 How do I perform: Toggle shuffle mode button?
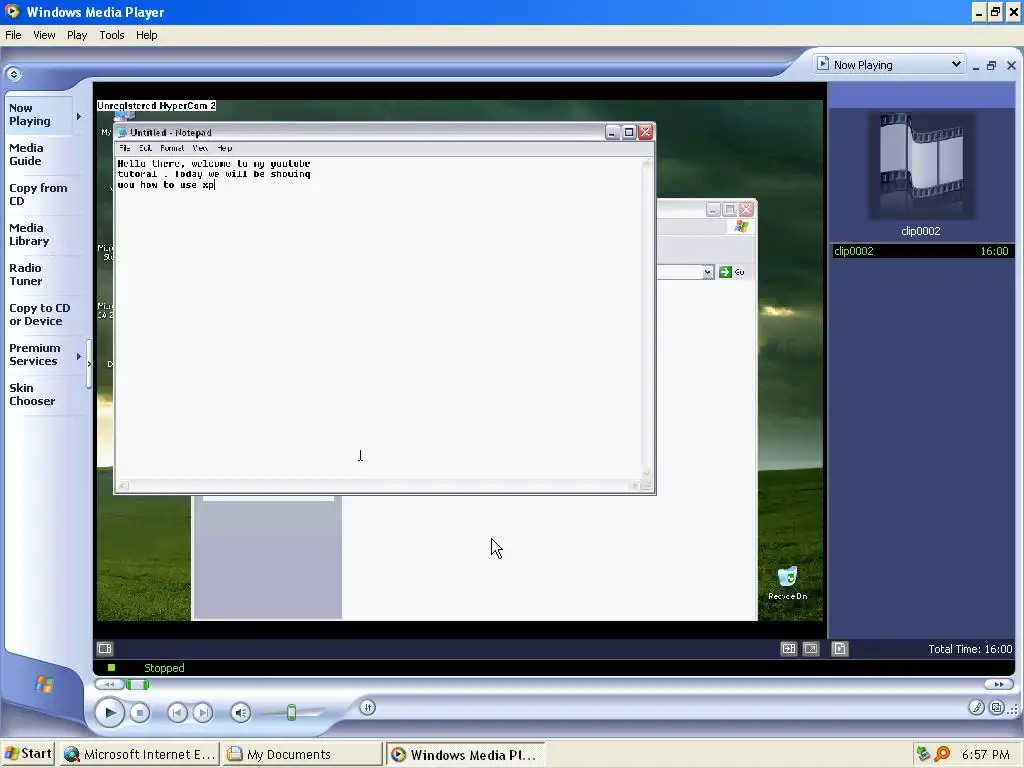368,707
